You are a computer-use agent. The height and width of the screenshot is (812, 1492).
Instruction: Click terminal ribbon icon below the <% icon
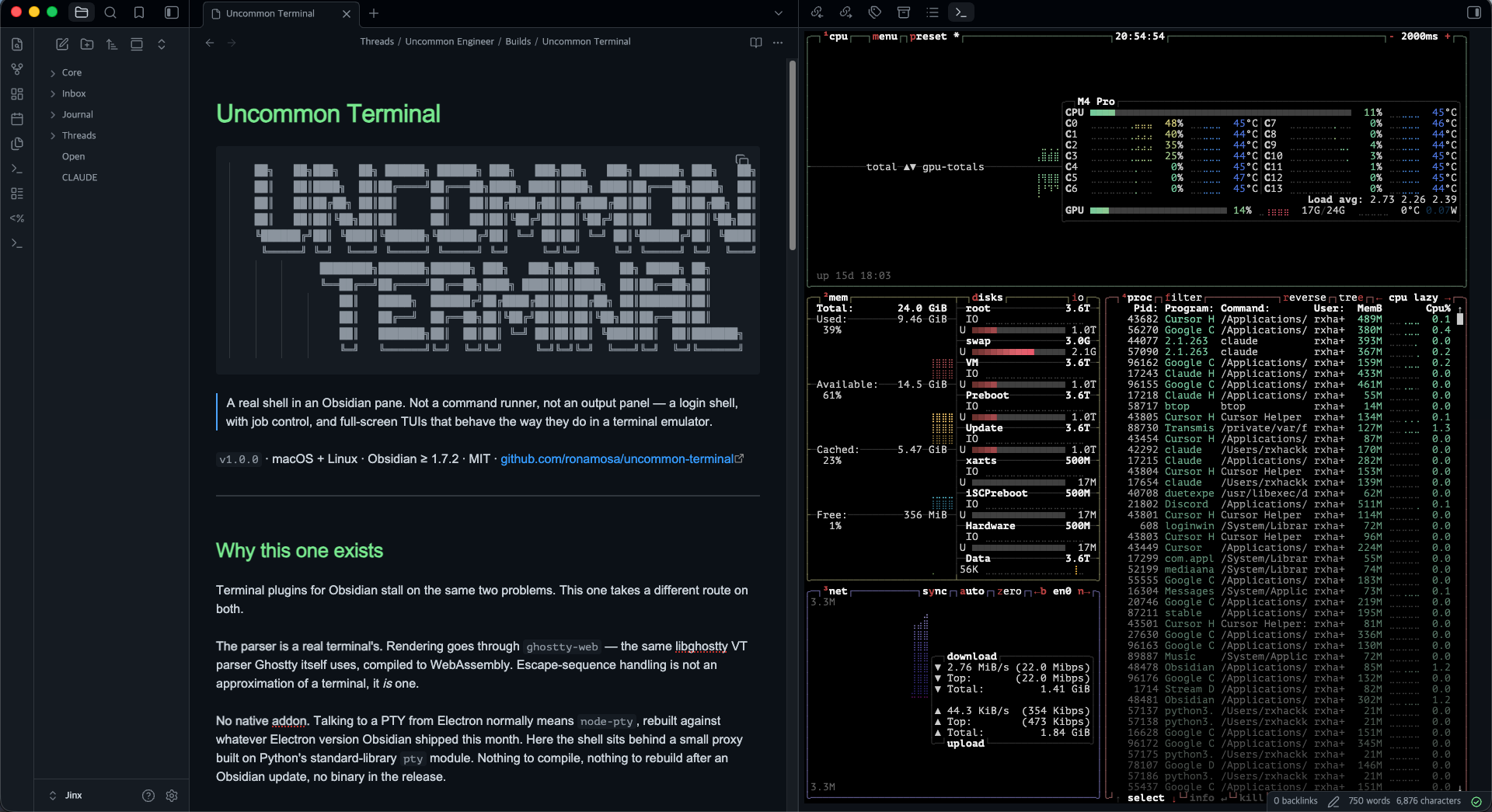click(17, 243)
